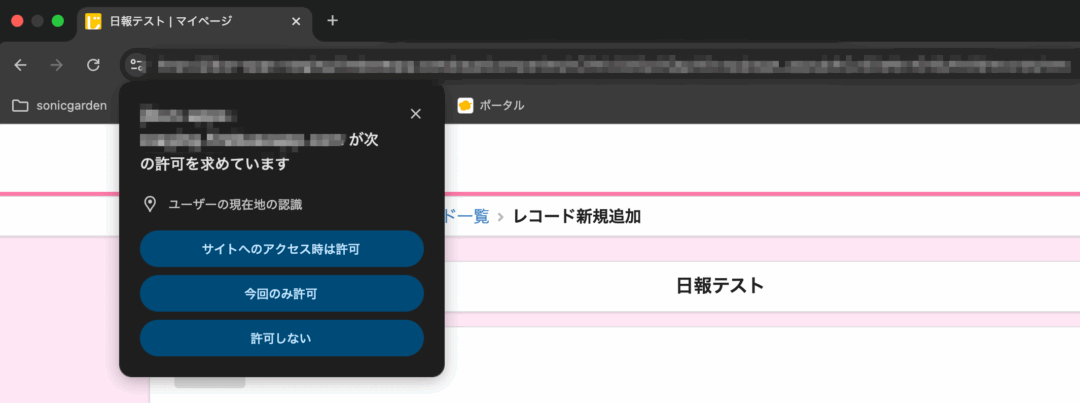
Task: Focus the address bar URL field
Action: click(600, 65)
